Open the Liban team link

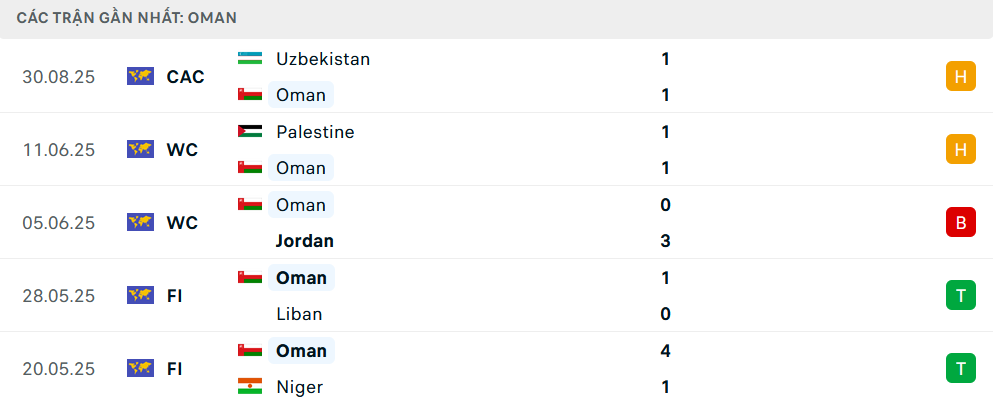pos(299,314)
